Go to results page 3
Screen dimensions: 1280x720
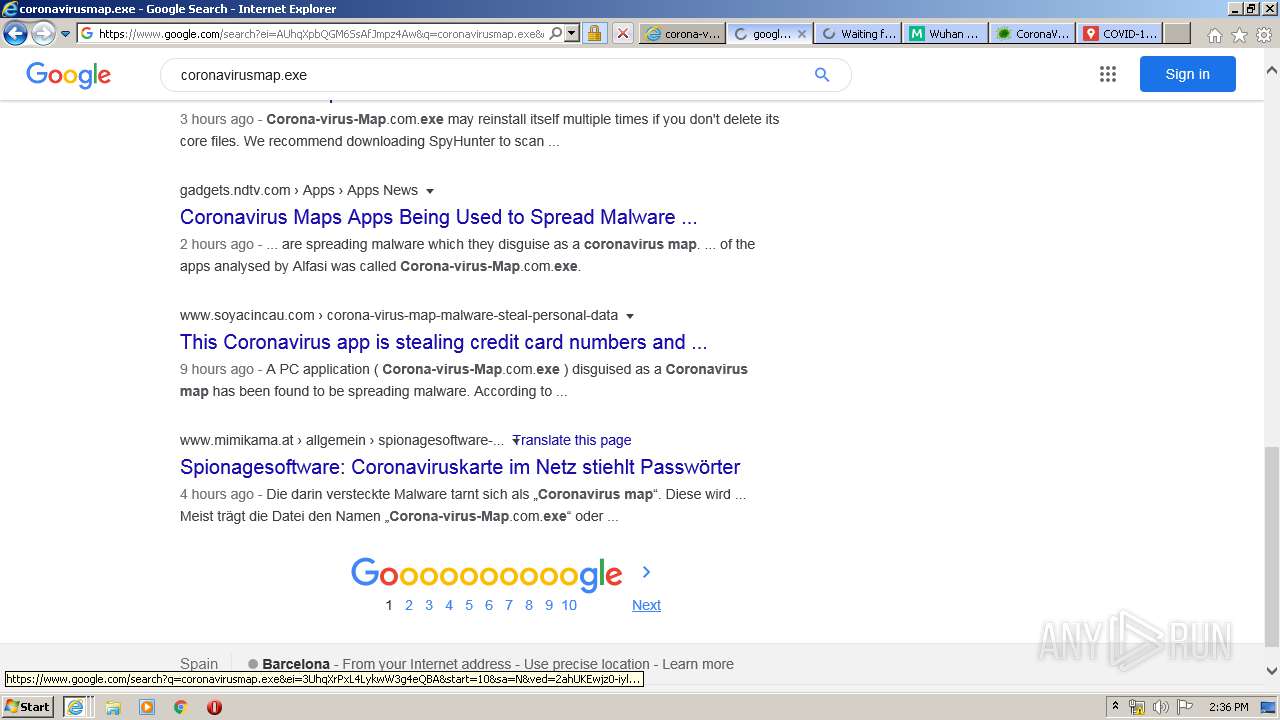tap(428, 605)
